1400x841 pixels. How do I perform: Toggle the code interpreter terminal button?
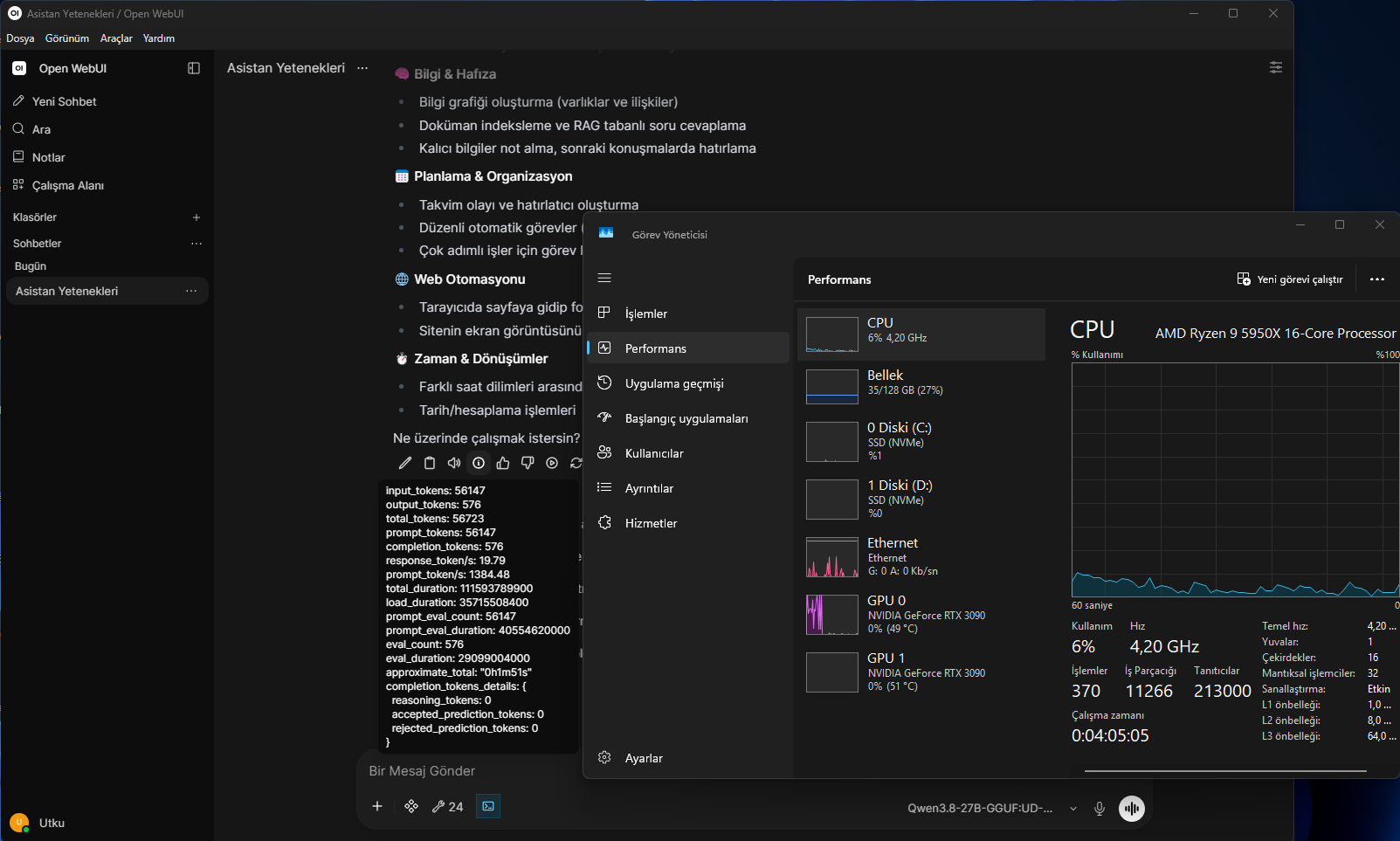pyautogui.click(x=488, y=806)
